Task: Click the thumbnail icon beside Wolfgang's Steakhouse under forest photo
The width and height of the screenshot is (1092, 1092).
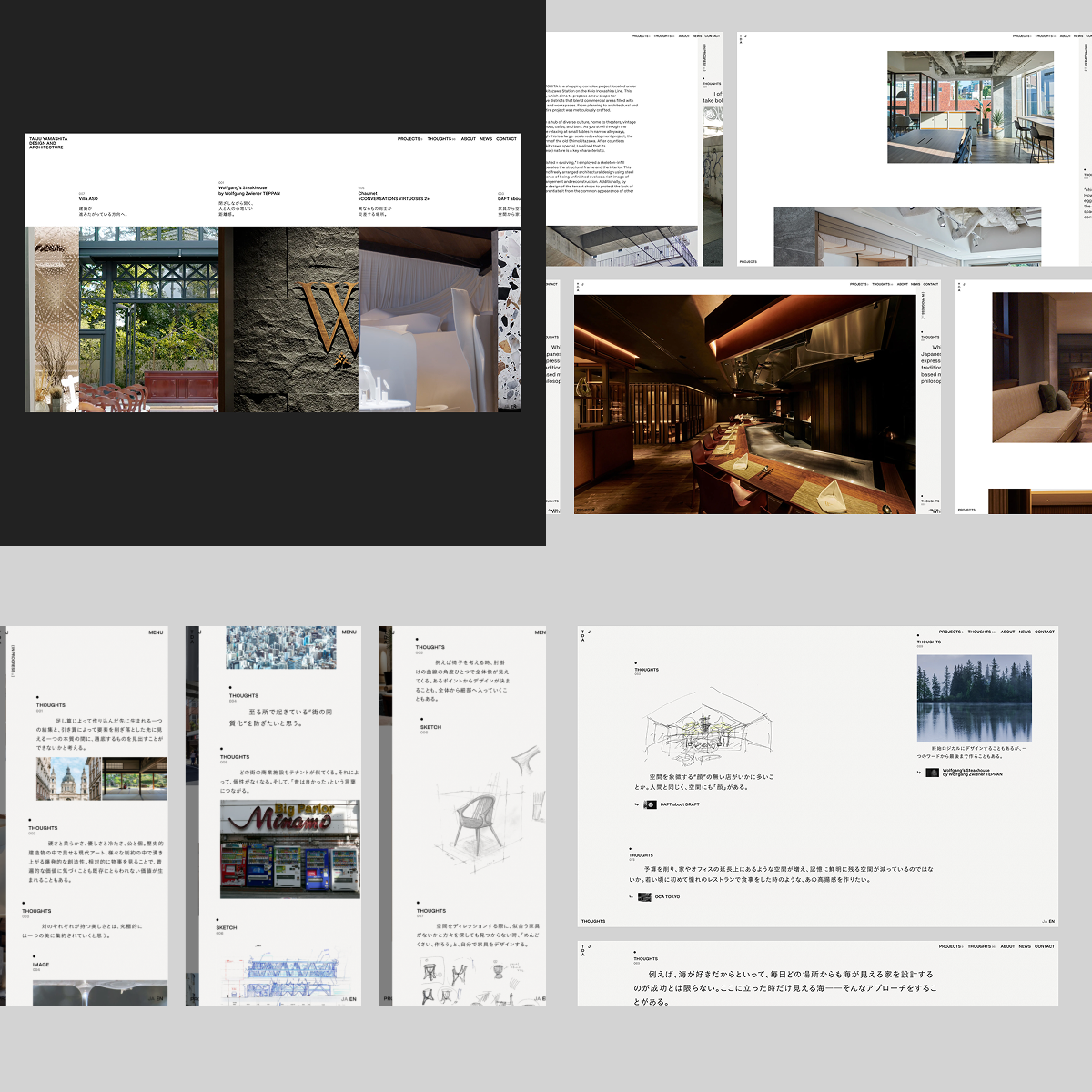Action: click(932, 773)
